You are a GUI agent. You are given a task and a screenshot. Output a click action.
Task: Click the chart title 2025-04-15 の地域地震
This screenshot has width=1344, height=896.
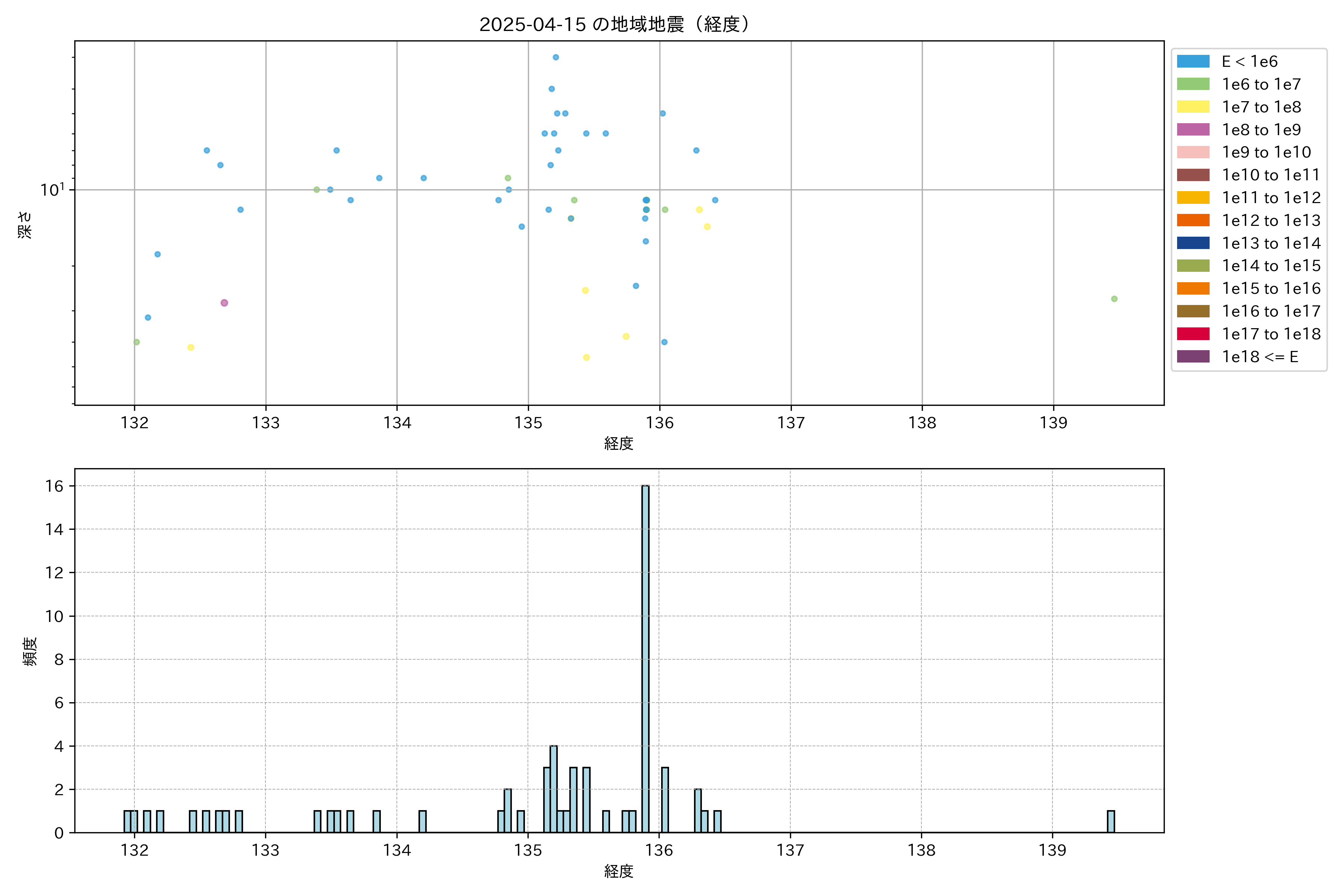[x=614, y=25]
